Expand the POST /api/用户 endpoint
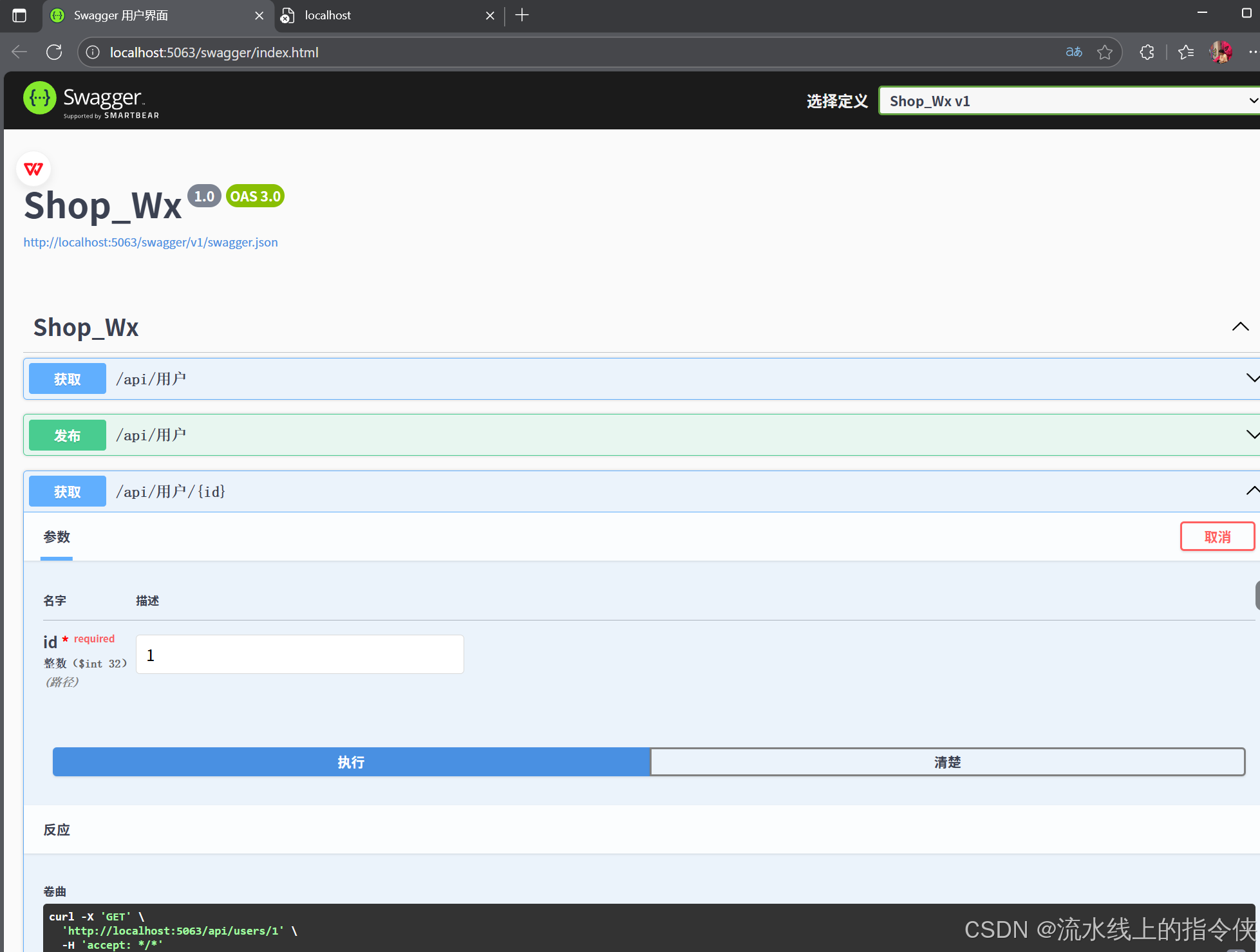 (x=1252, y=435)
